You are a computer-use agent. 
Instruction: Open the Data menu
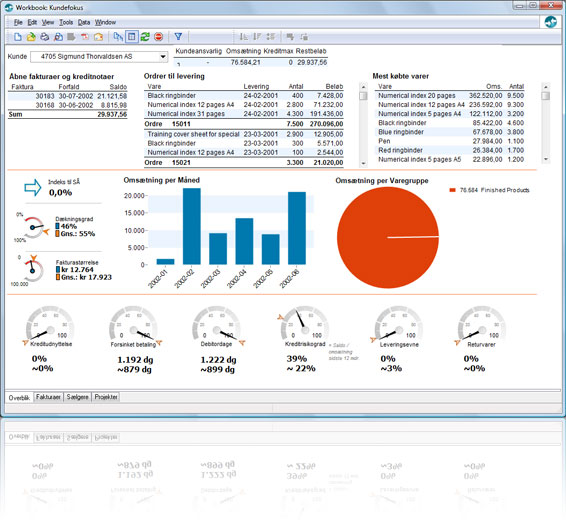tap(84, 22)
